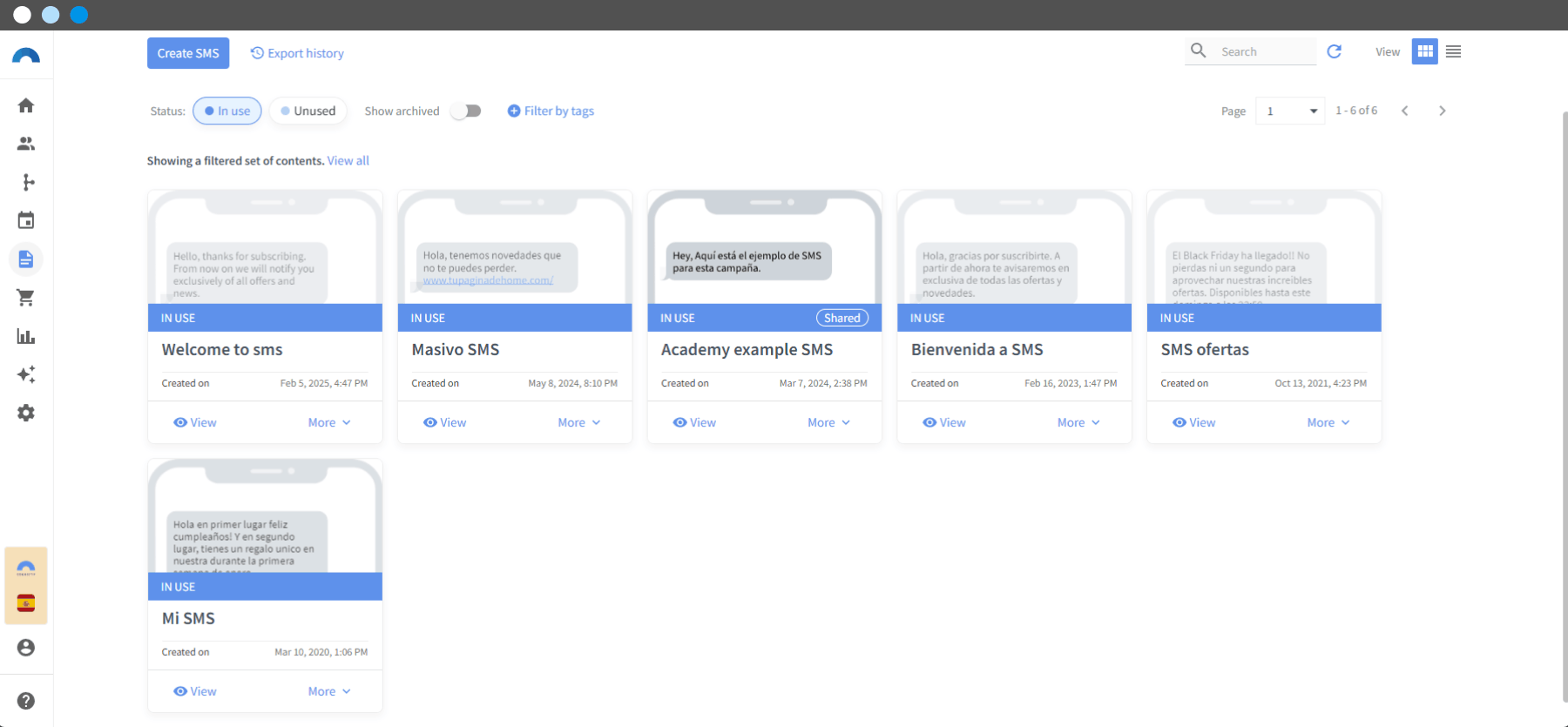View the Bienvenida a SMS content

click(944, 422)
